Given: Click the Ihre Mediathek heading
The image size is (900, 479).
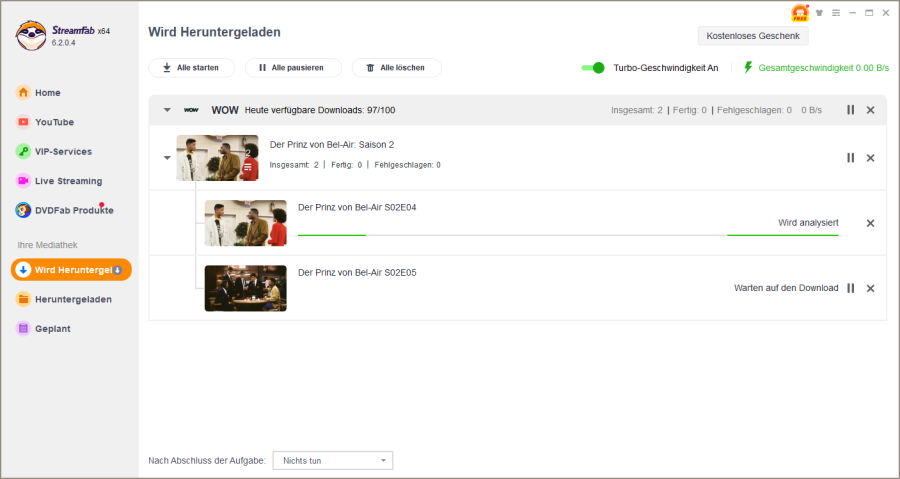Looking at the screenshot, I should coord(48,245).
